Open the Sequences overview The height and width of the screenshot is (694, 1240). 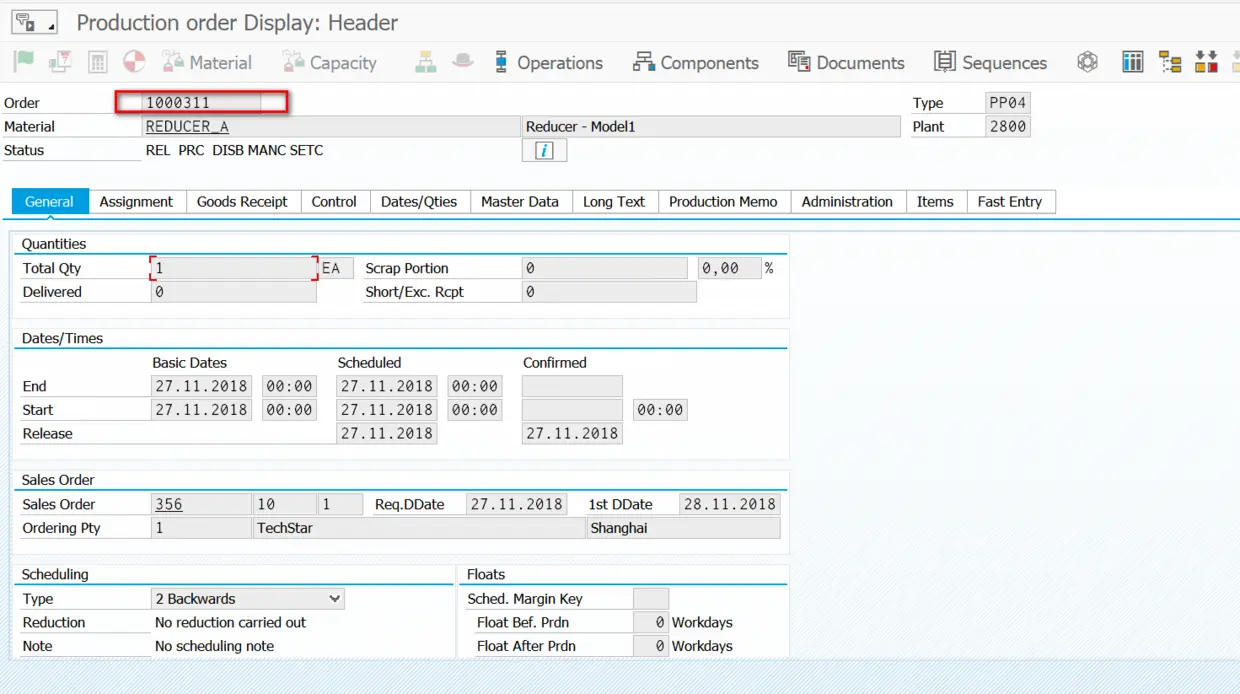991,63
